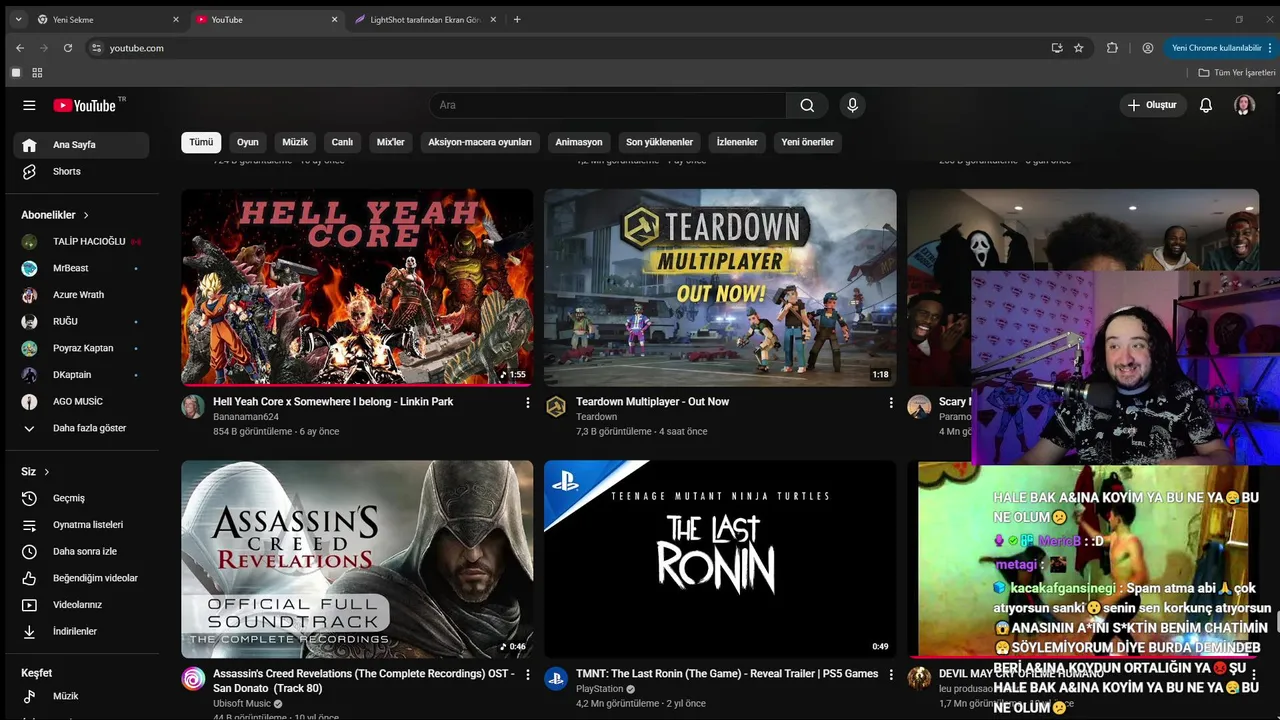Image resolution: width=1280 pixels, height=720 pixels.
Task: Select the Mix'ler filter chip
Action: tap(390, 142)
